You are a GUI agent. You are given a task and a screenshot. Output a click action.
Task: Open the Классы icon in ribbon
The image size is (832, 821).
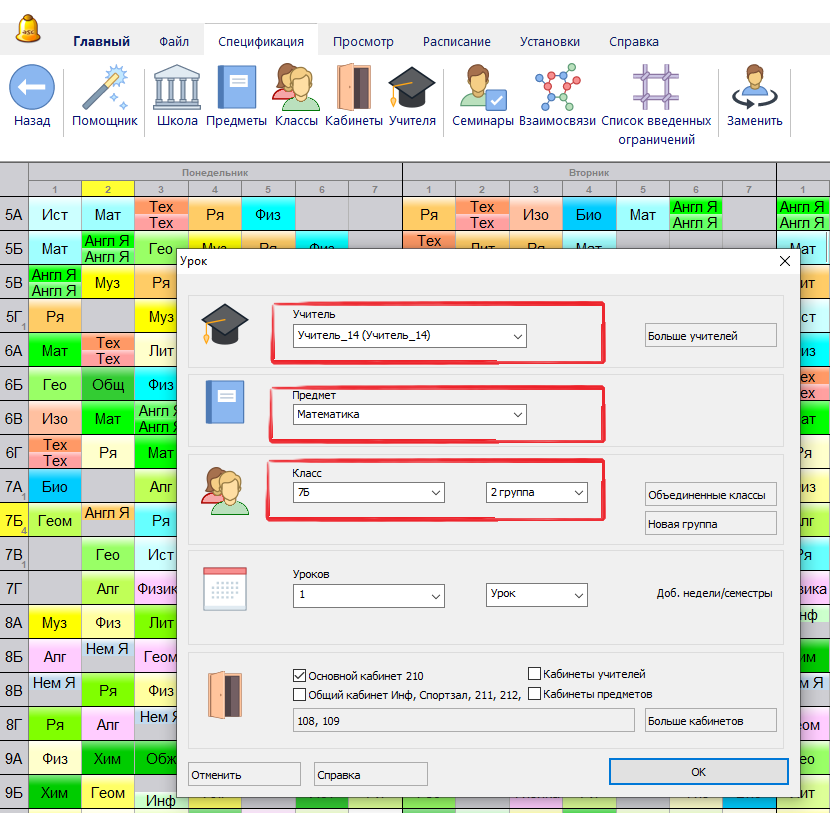(x=295, y=88)
